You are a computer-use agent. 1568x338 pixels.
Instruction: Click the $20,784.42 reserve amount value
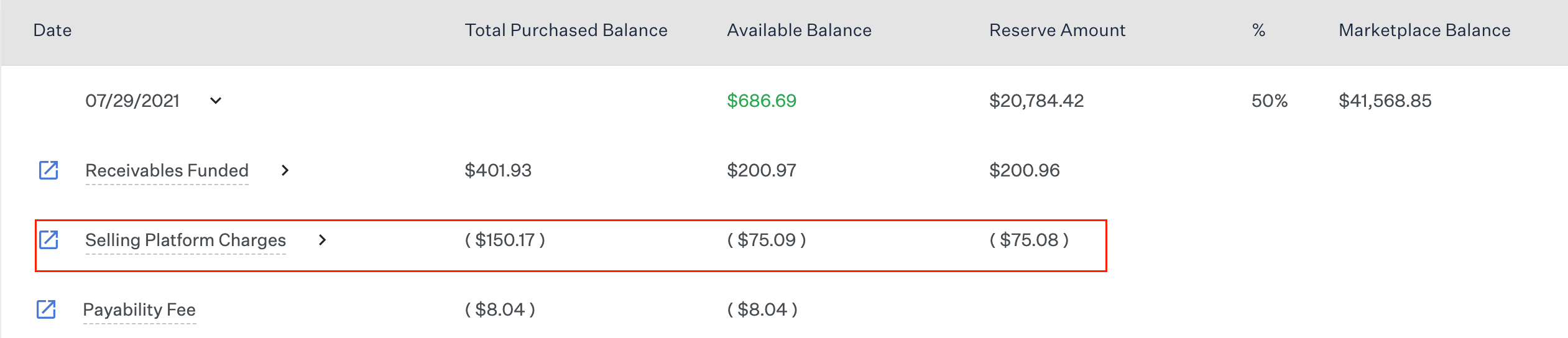coord(1036,101)
